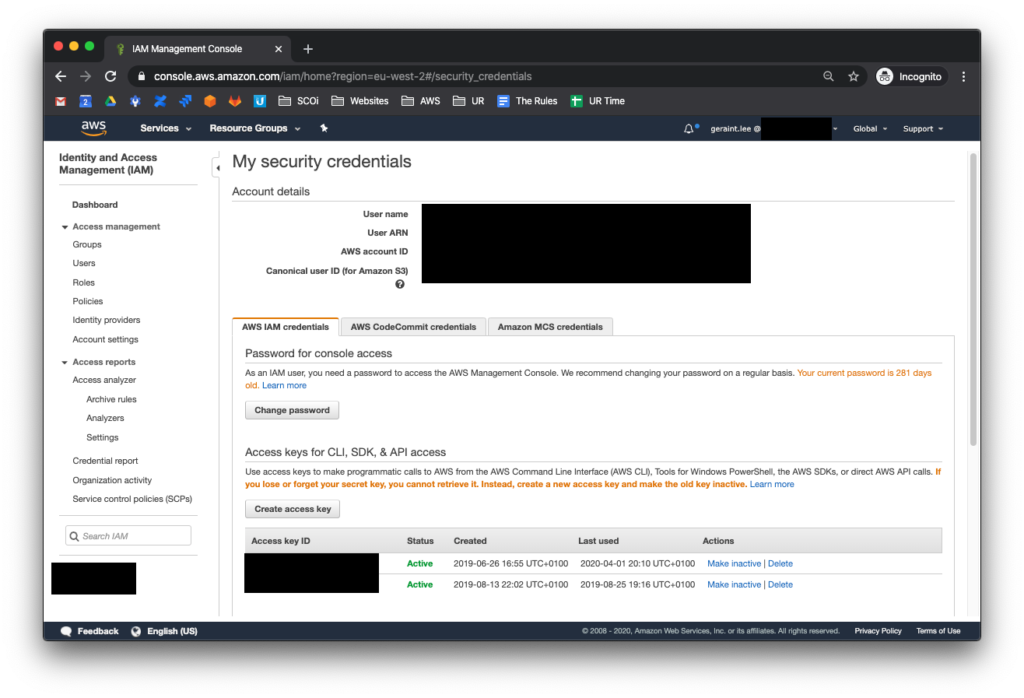Open the geraint.lee account dropdown
The height and width of the screenshot is (698, 1024).
point(774,129)
